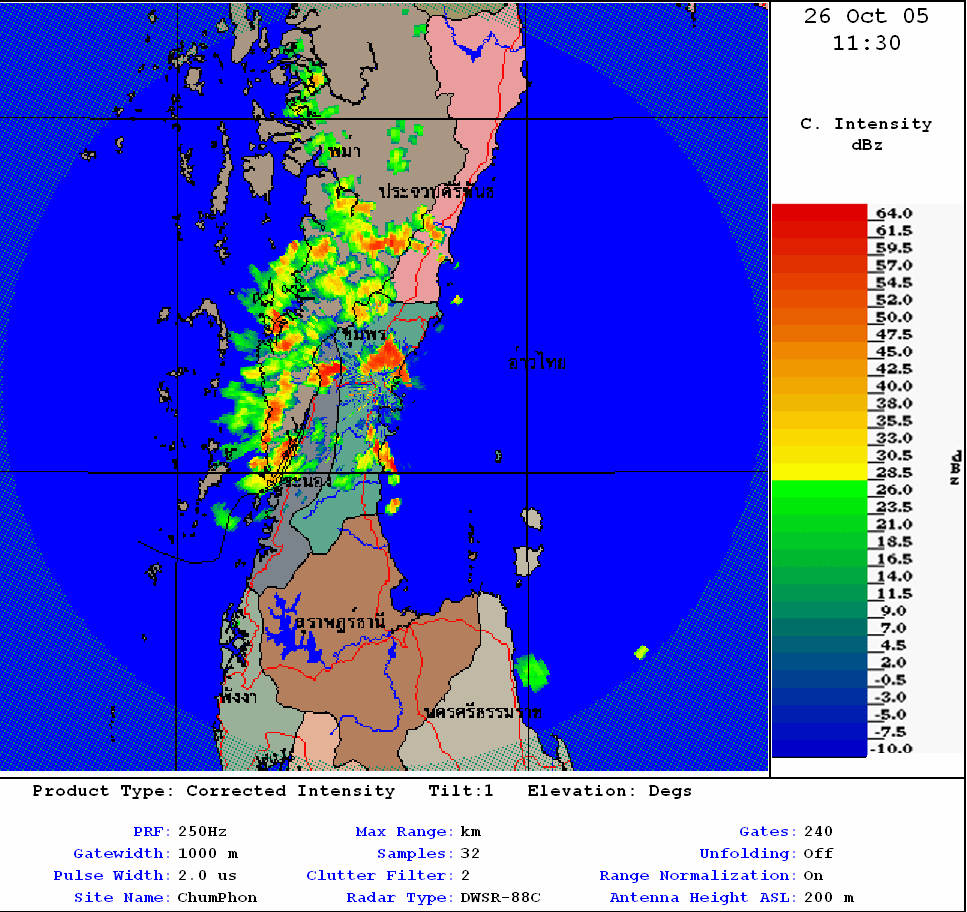Image resolution: width=967 pixels, height=912 pixels.
Task: Select the Clutter Filter label
Action: [379, 875]
